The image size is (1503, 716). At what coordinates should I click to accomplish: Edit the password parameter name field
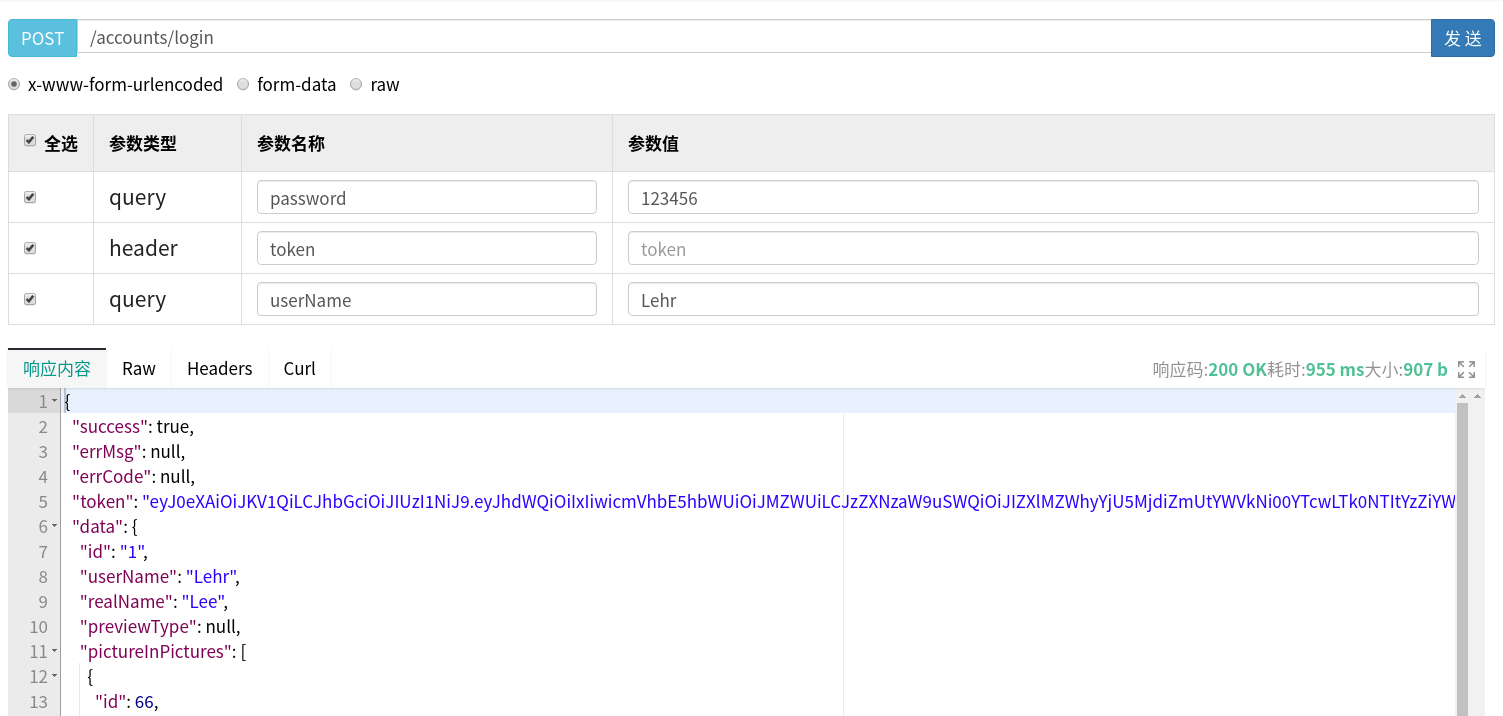pos(427,197)
